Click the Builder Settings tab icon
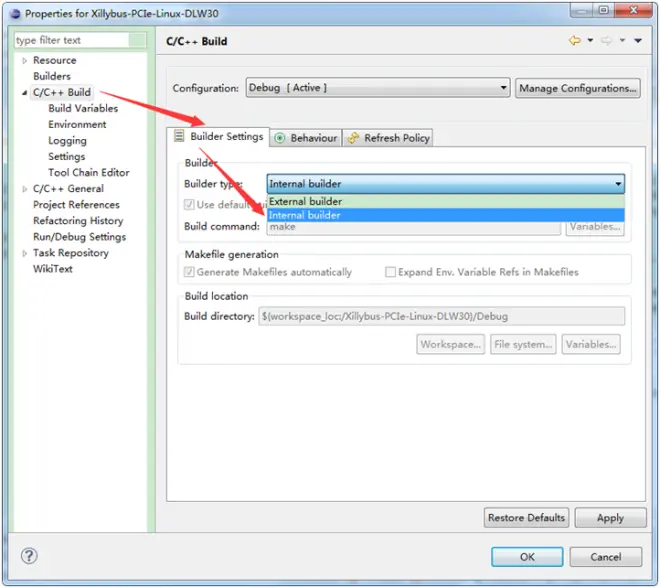 [179, 136]
